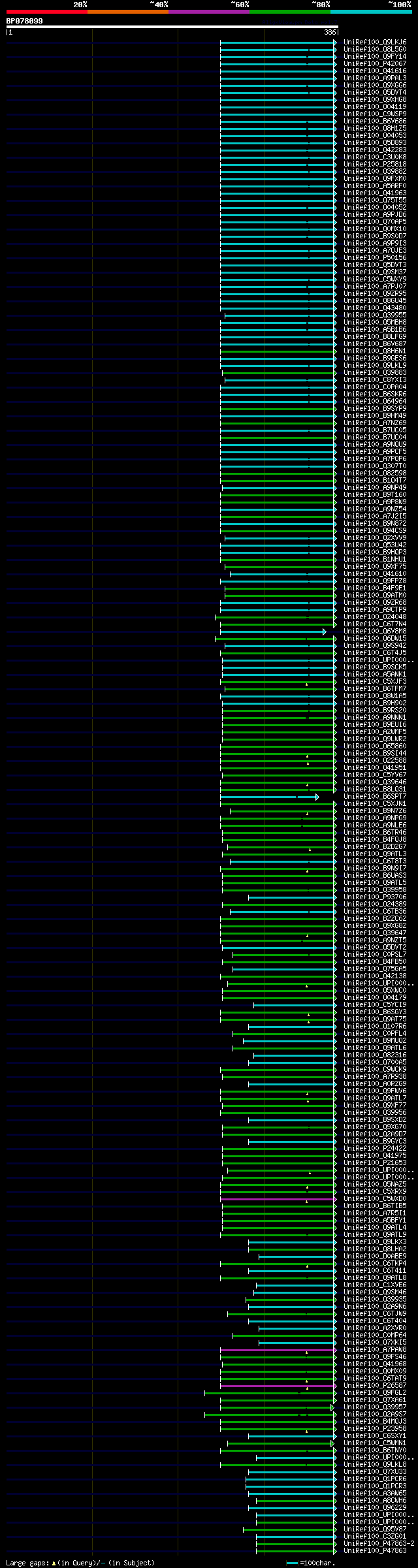Select the UniRef100_O65860 label
The image size is (418, 1568).
point(375,746)
